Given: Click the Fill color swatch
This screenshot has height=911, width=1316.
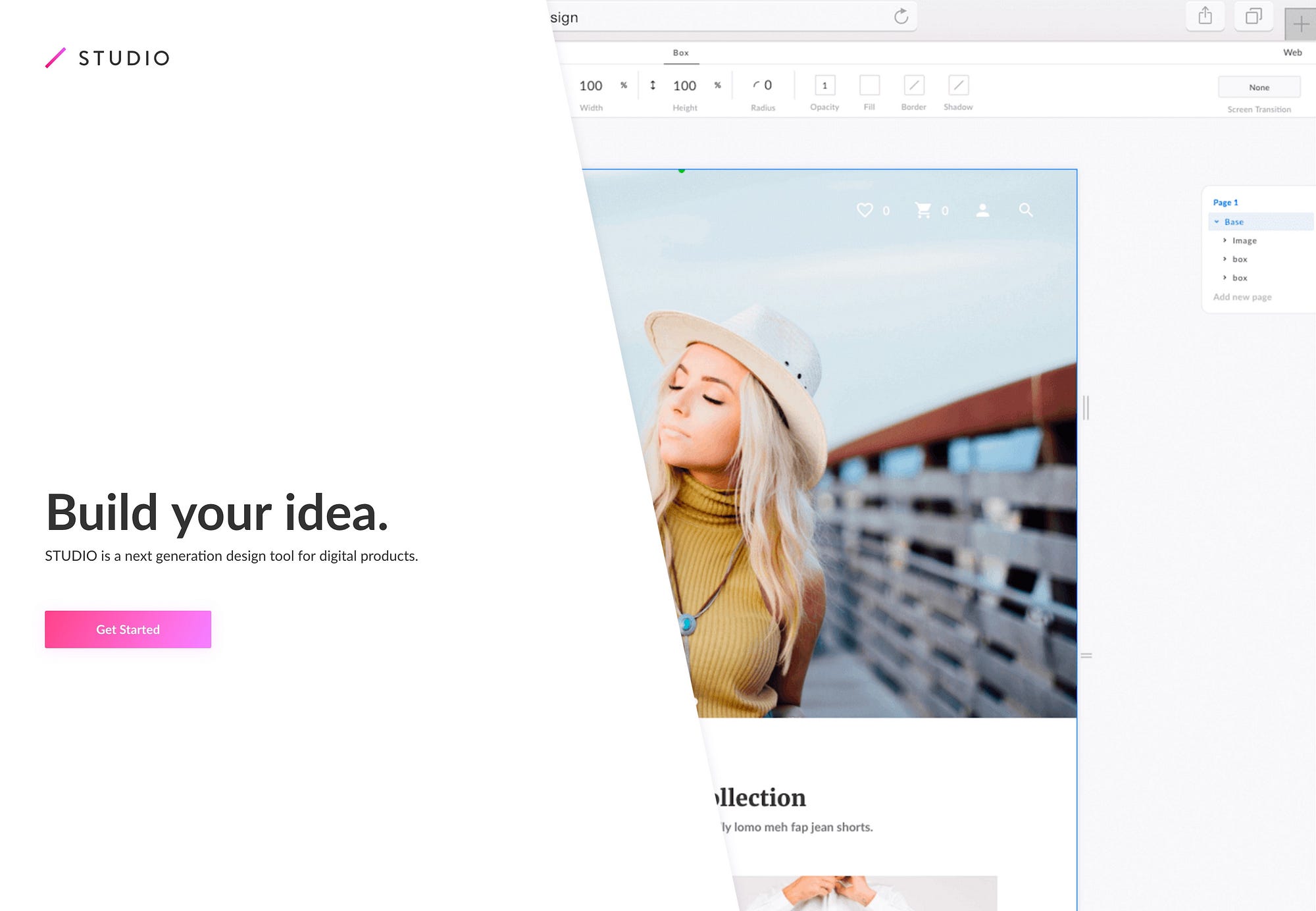Looking at the screenshot, I should click(x=869, y=85).
